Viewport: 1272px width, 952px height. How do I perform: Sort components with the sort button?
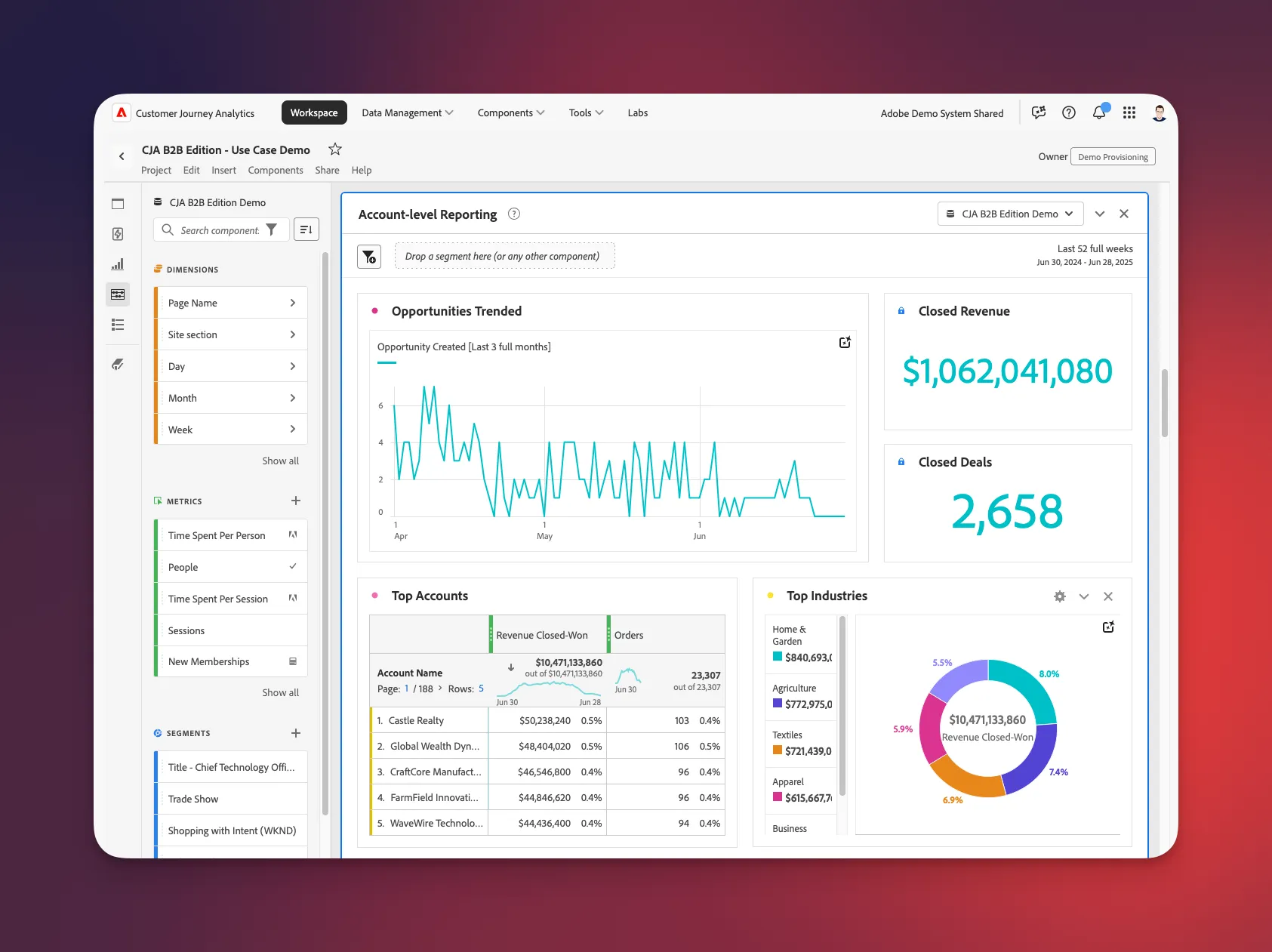point(306,230)
